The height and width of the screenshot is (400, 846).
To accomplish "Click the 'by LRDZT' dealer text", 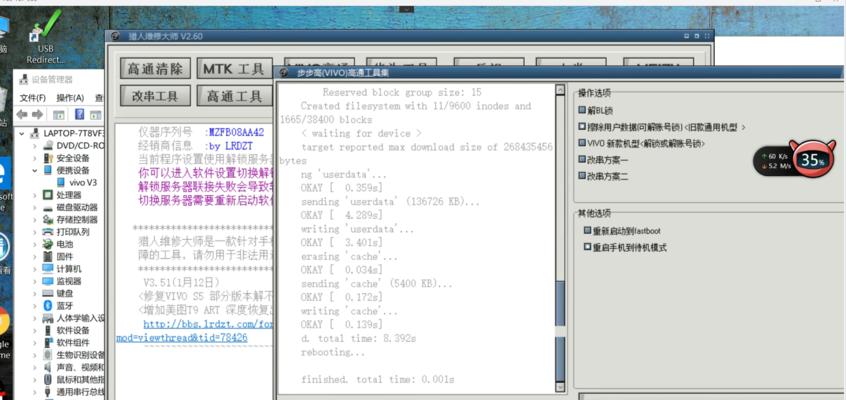I will tap(230, 146).
